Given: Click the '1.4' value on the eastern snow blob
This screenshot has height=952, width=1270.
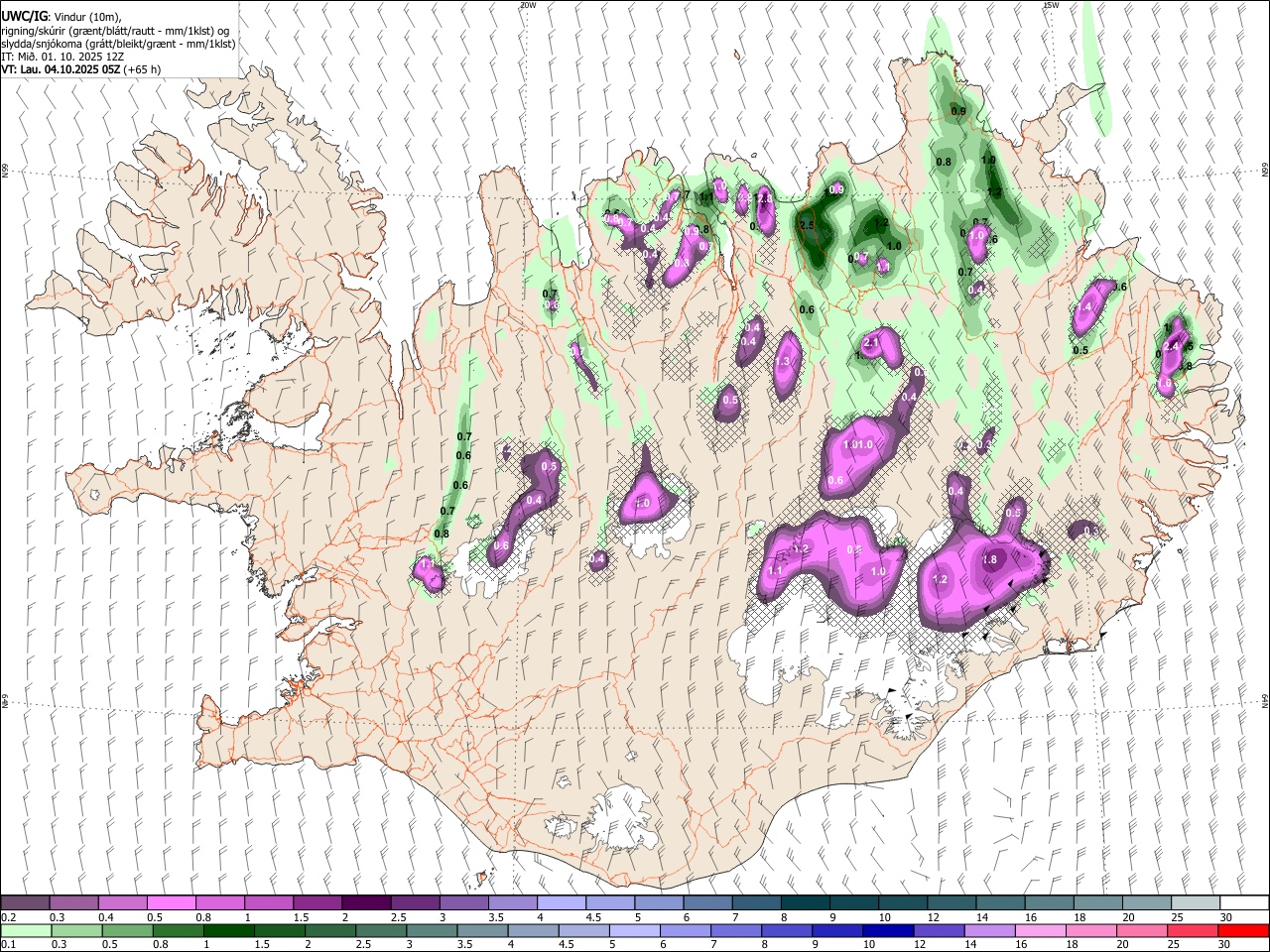Looking at the screenshot, I should click(1083, 307).
